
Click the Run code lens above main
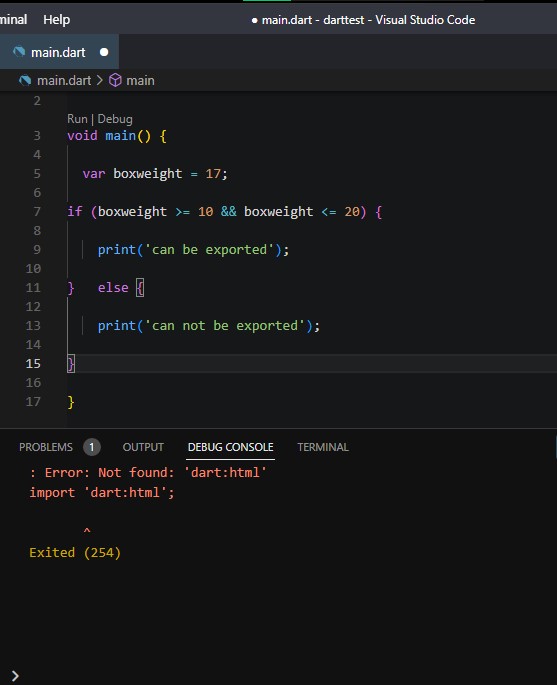pyautogui.click(x=77, y=119)
